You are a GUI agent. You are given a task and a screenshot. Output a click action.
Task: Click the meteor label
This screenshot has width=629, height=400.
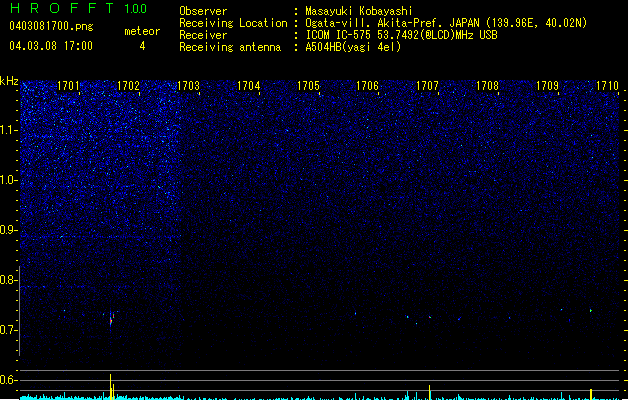[x=142, y=31]
